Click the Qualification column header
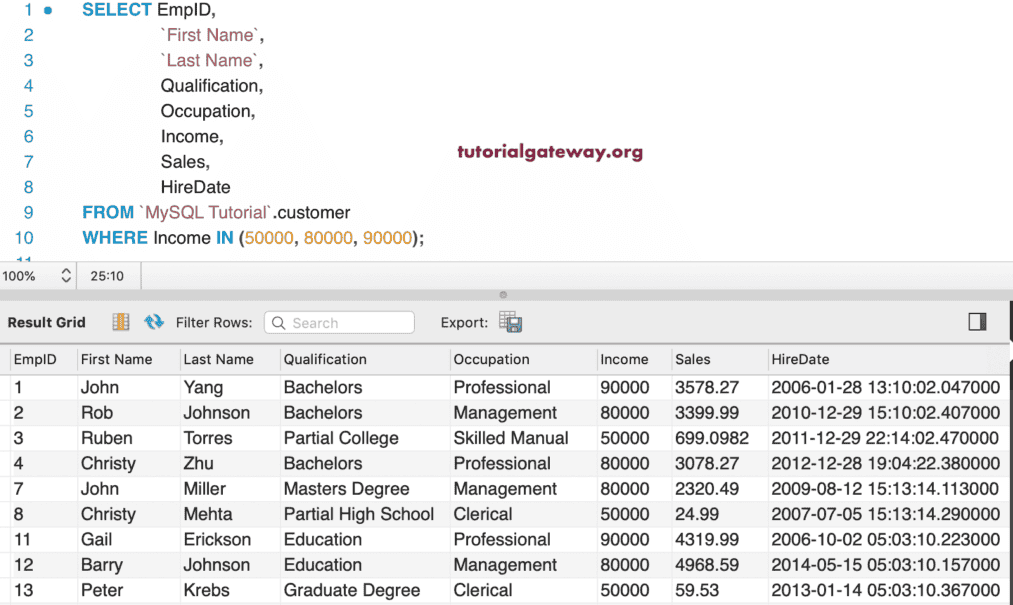 coord(325,359)
